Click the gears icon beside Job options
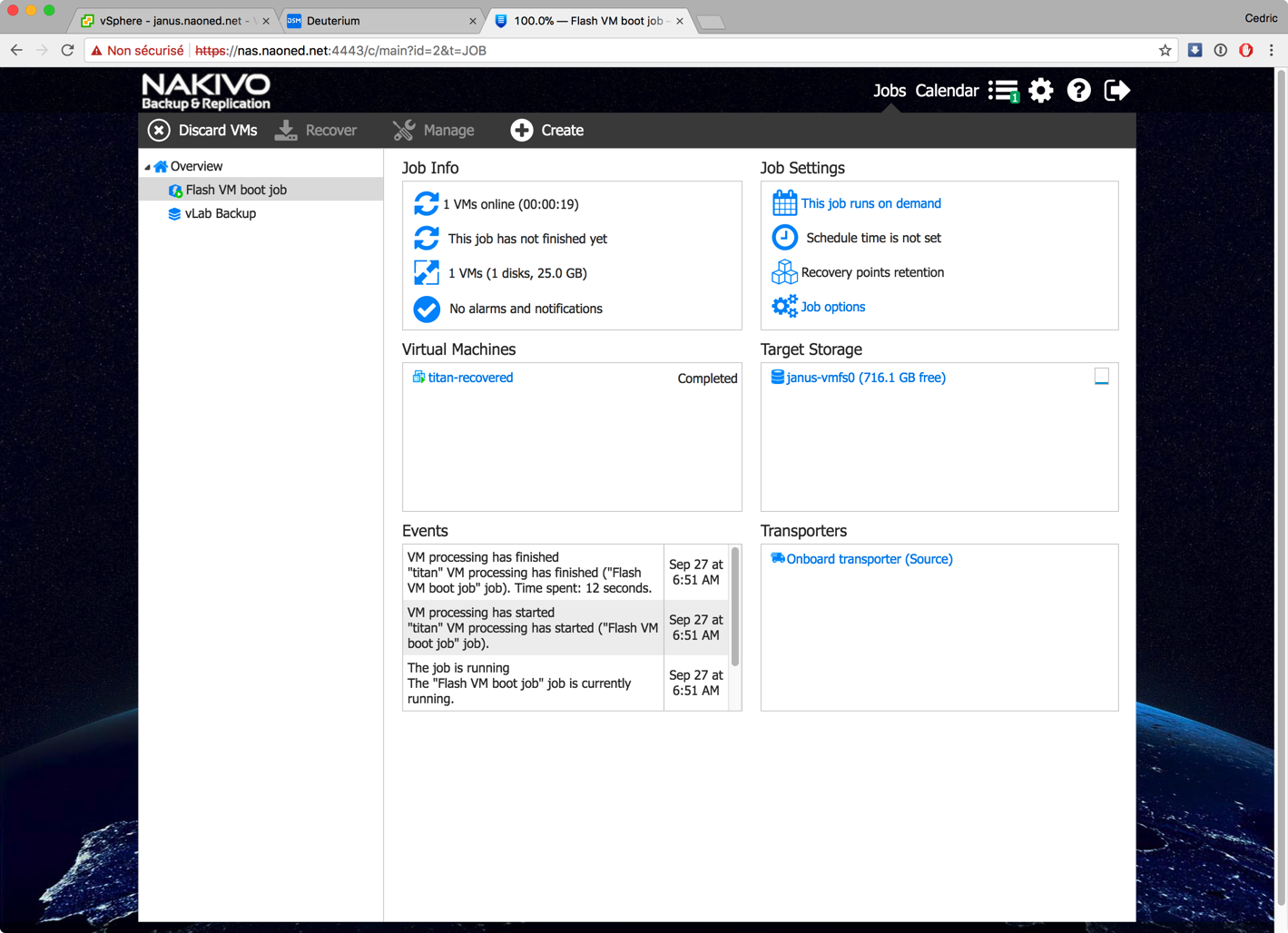The height and width of the screenshot is (933, 1288). coord(784,307)
